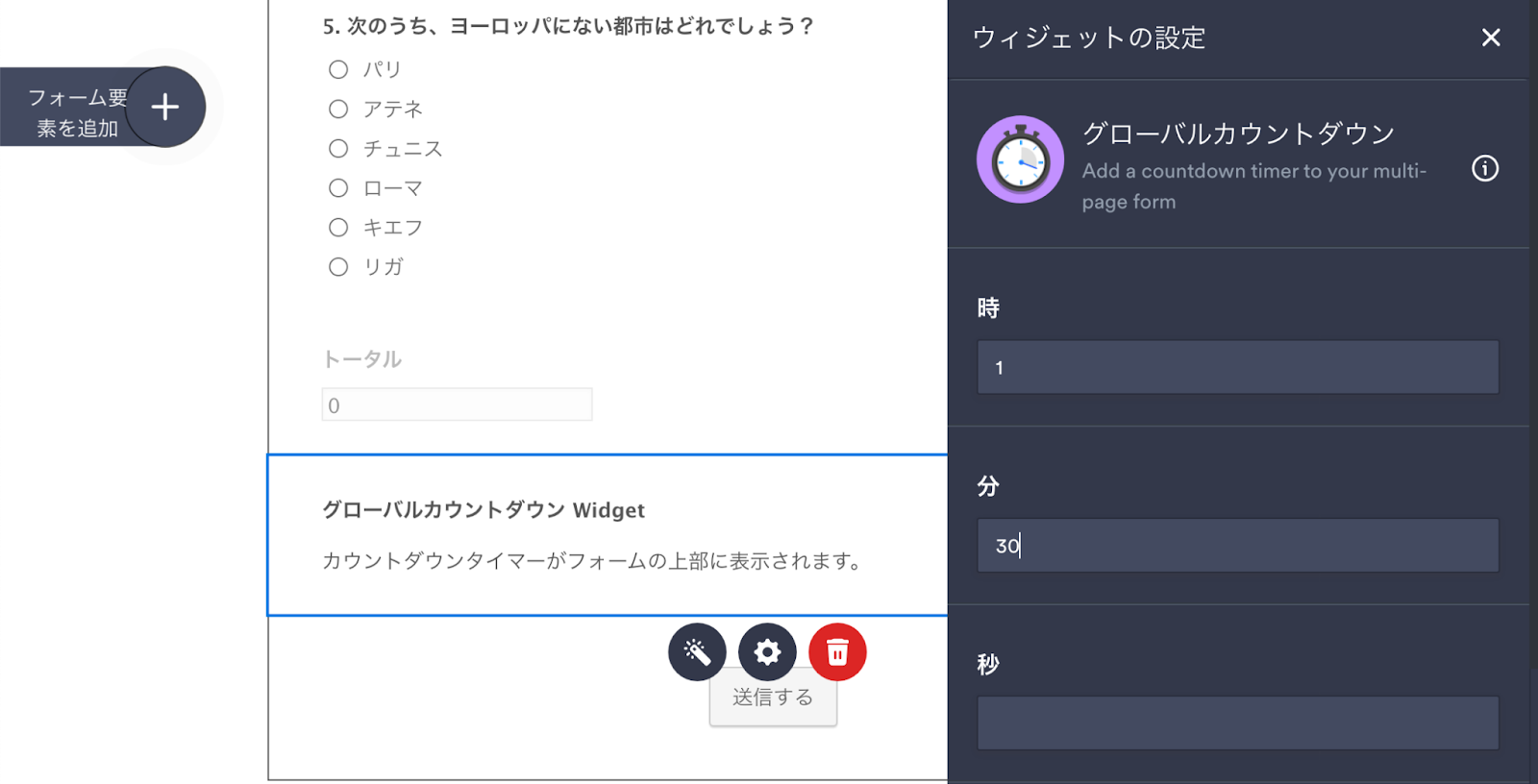Click the 分 minutes input field
Screen dimensions: 1538x784
[x=1237, y=546]
